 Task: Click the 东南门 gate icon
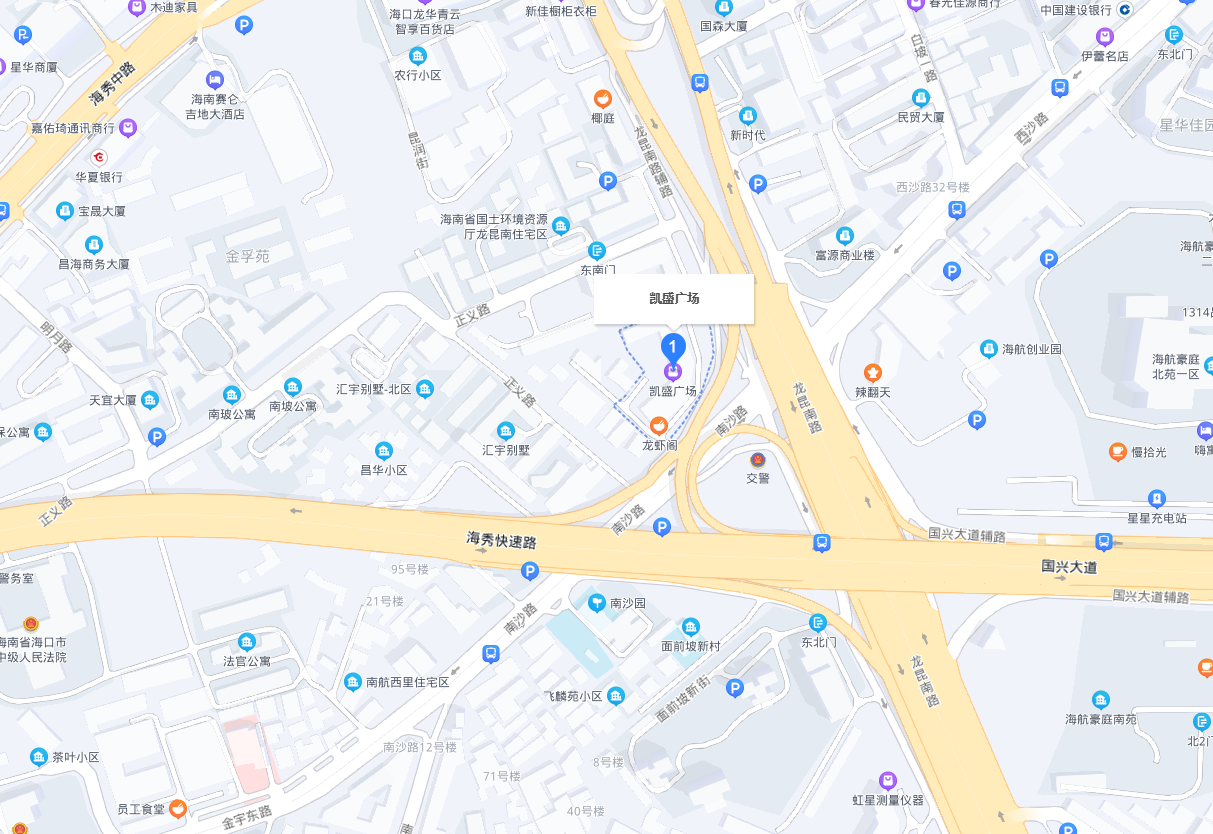597,250
